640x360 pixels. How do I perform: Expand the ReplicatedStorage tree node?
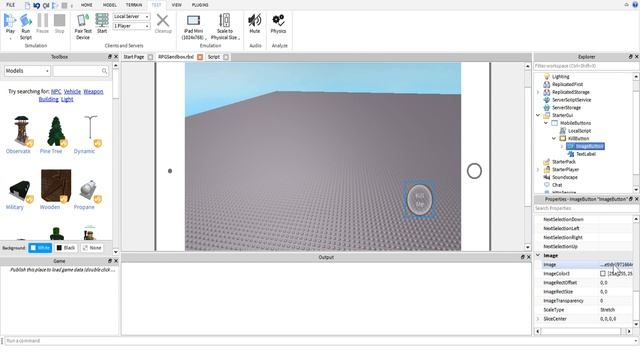538,92
